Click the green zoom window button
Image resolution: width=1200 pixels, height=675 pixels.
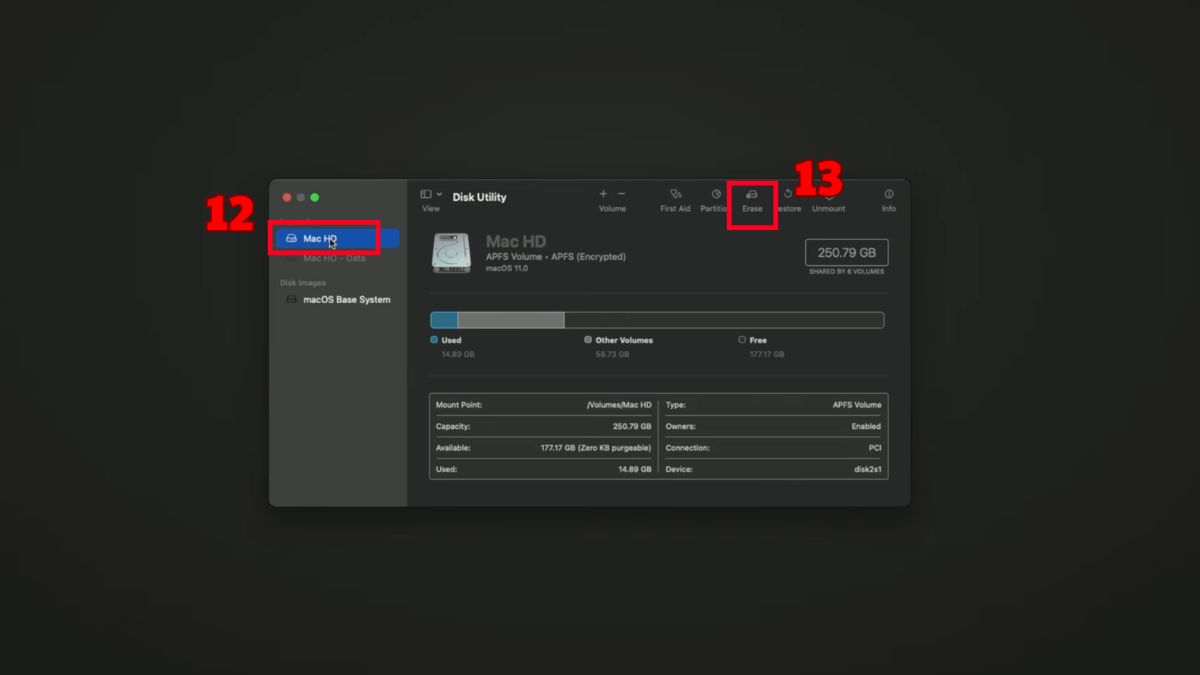tap(315, 198)
